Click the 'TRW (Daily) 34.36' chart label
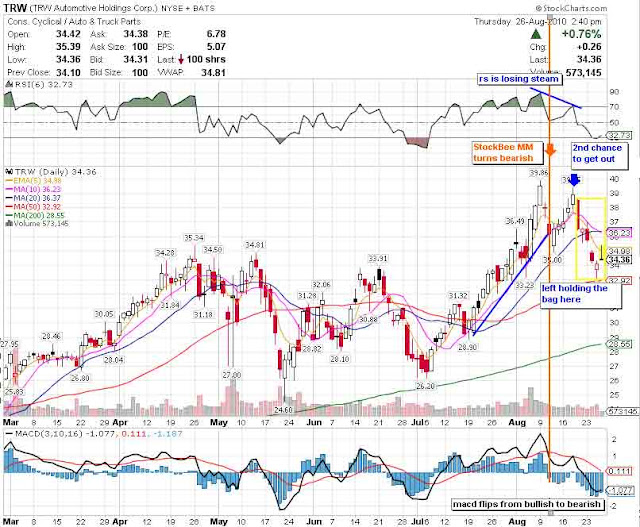Viewport: 640px width, 527px height. 52,172
